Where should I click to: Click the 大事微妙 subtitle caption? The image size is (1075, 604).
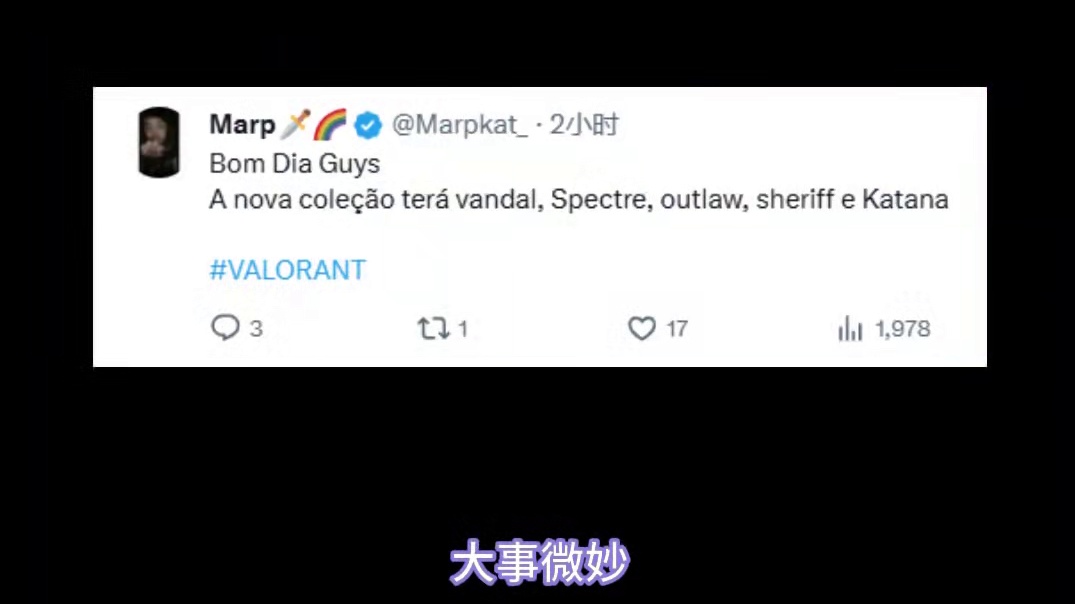click(x=540, y=562)
